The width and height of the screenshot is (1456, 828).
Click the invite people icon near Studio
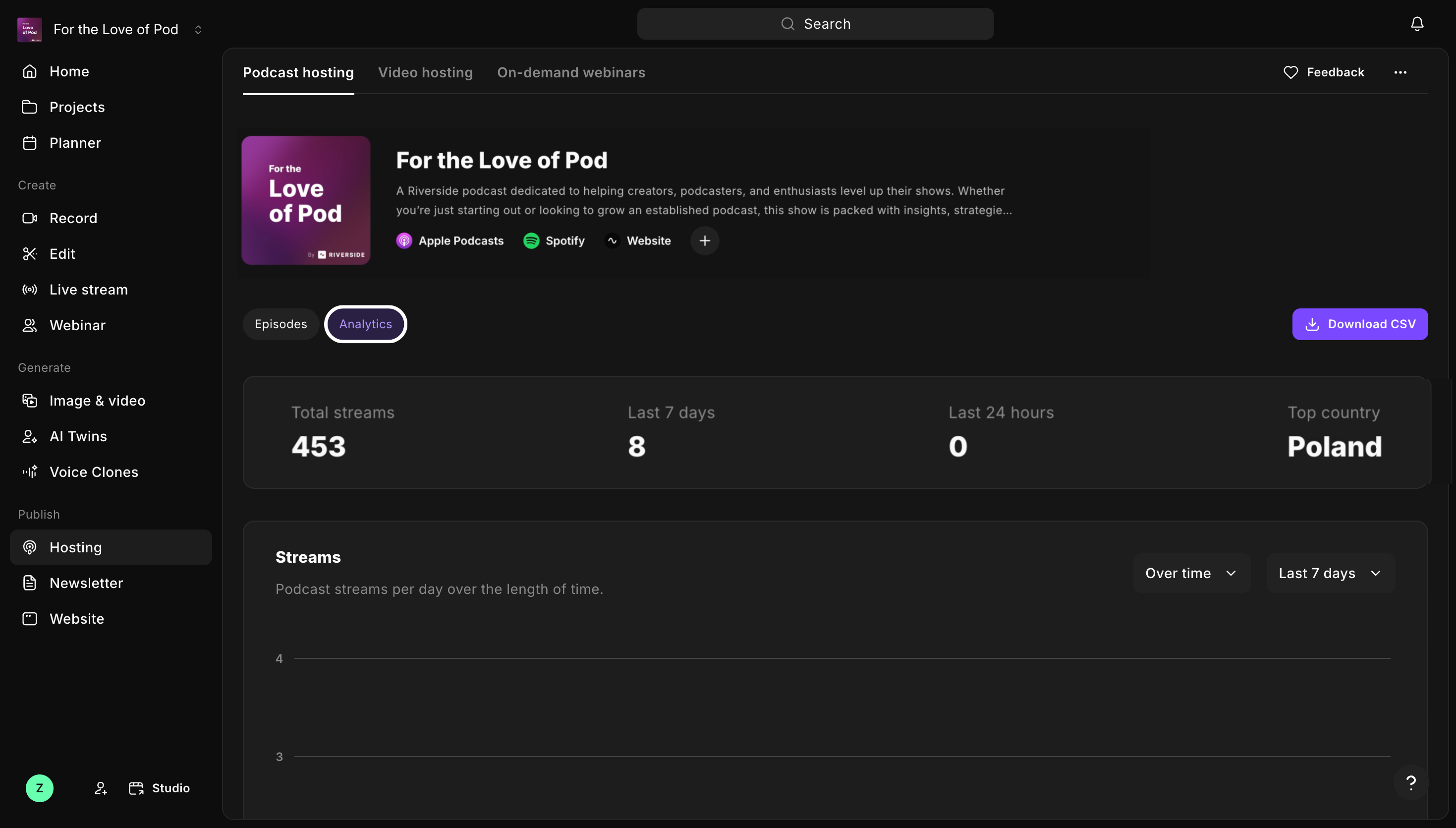101,788
